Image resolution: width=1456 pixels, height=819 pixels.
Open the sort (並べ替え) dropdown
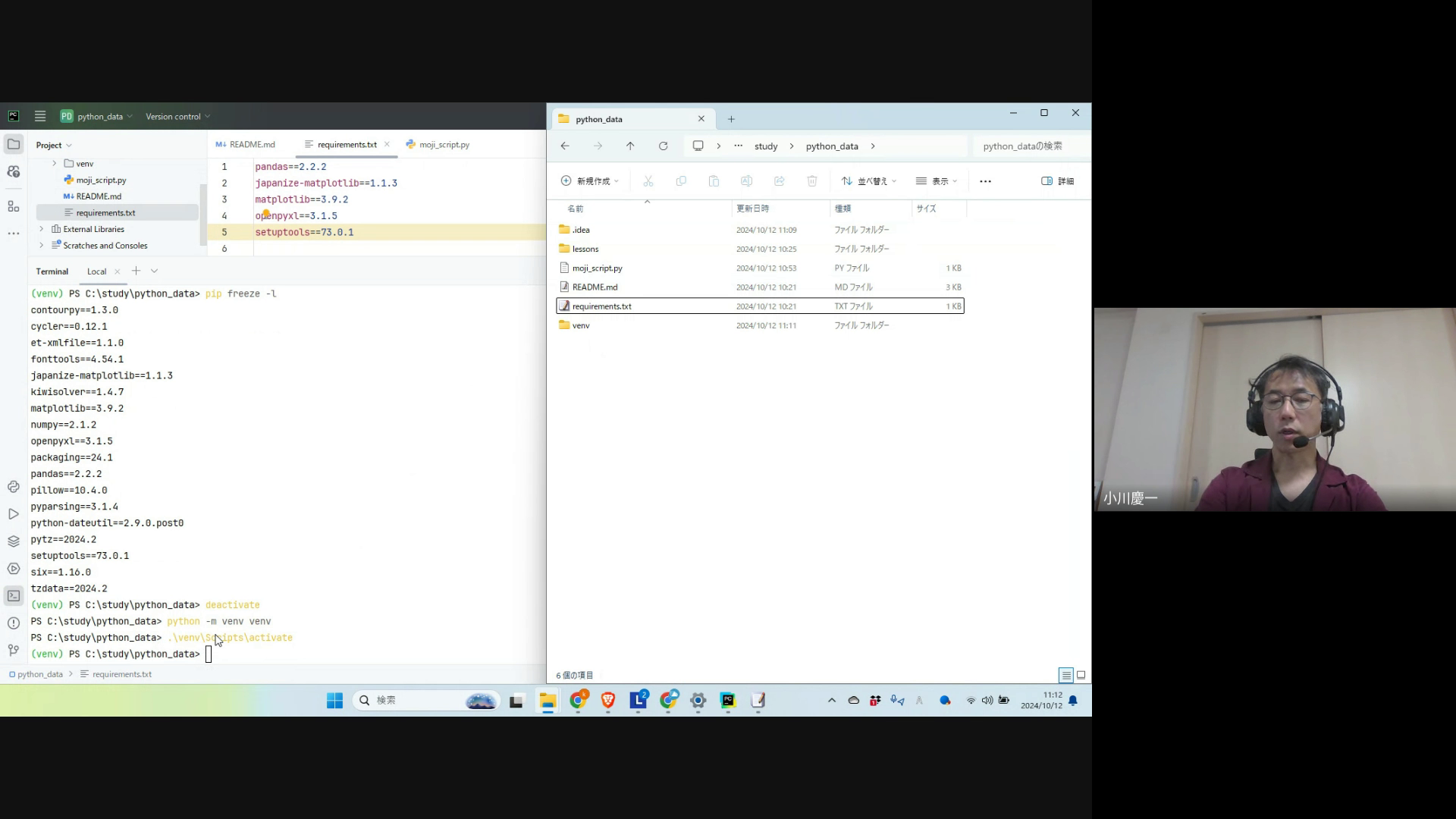coord(869,181)
